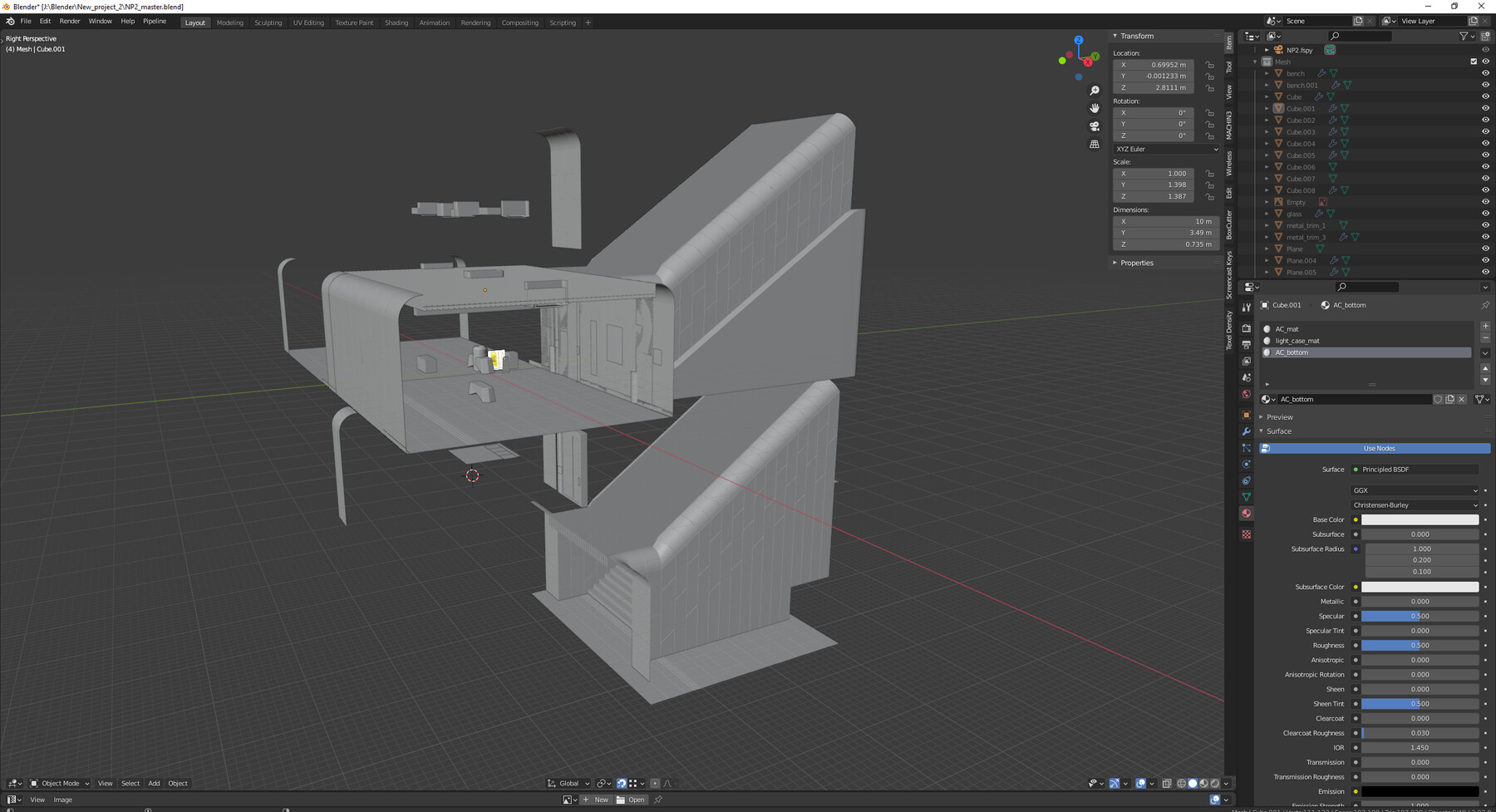
Task: Click the Use Nodes button
Action: point(1378,448)
